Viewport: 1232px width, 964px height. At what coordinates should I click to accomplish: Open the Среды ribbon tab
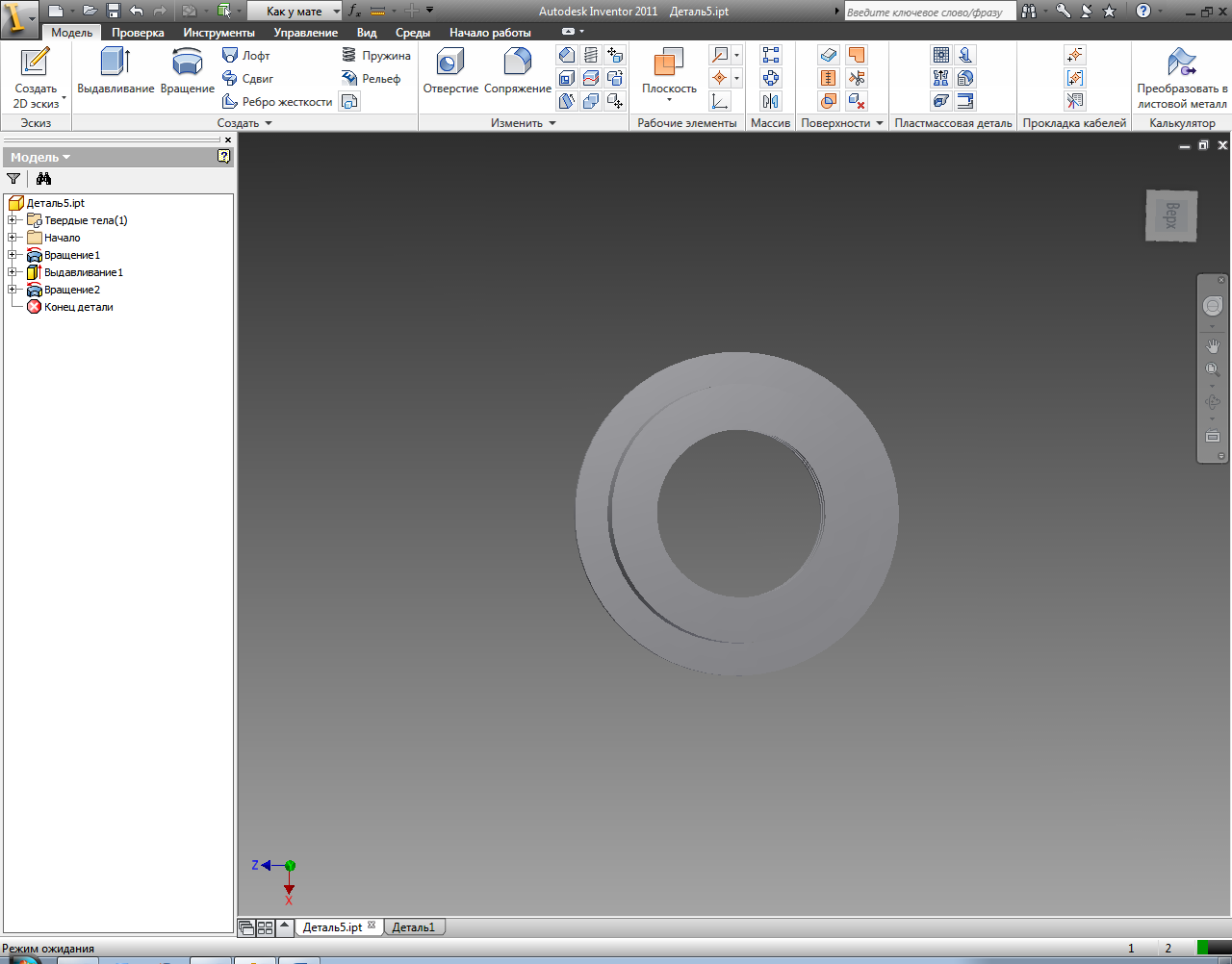[413, 33]
